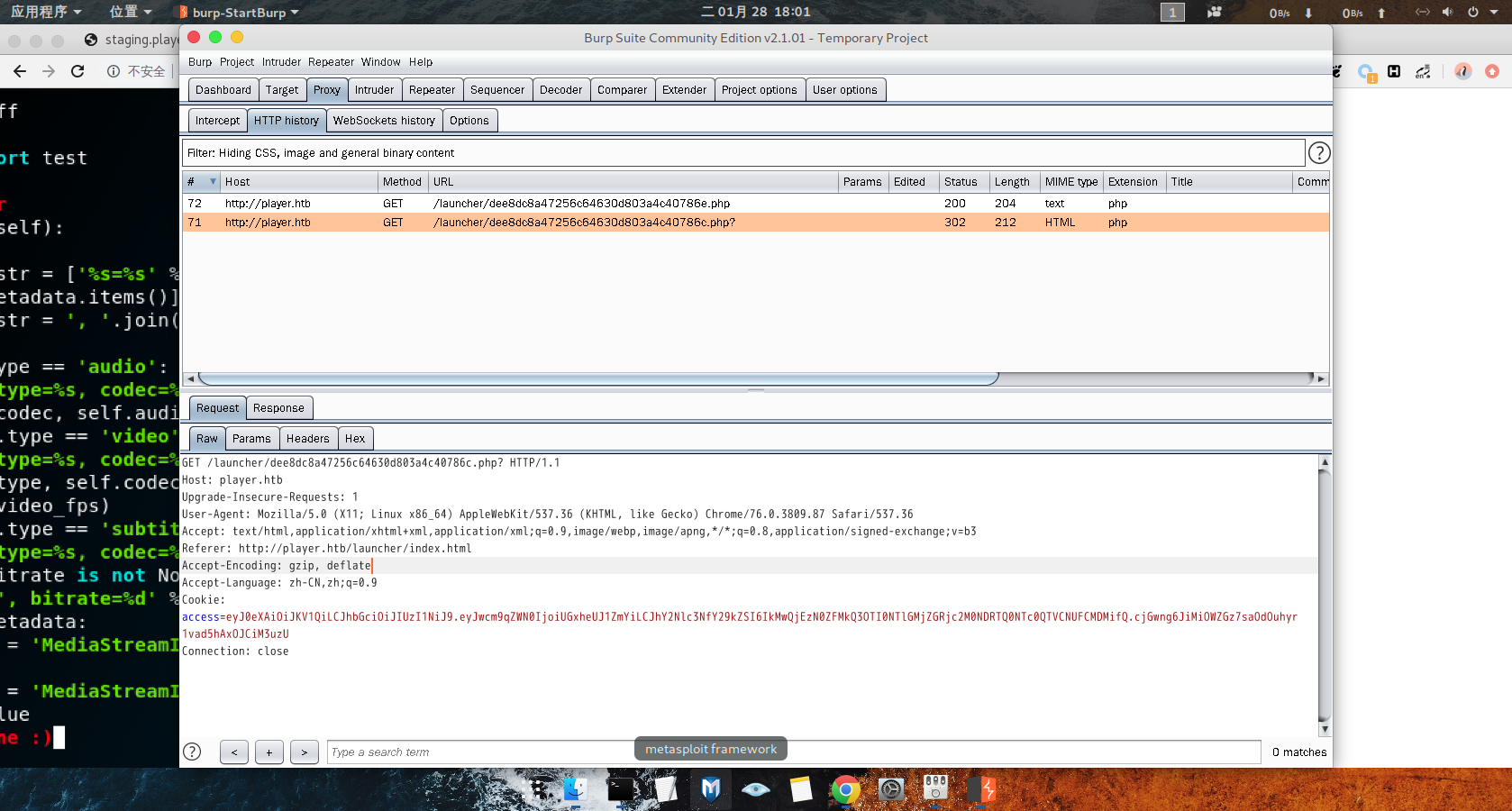1512x811 pixels.
Task: Click the penguin profile avatar in Chrome
Action: [1463, 71]
